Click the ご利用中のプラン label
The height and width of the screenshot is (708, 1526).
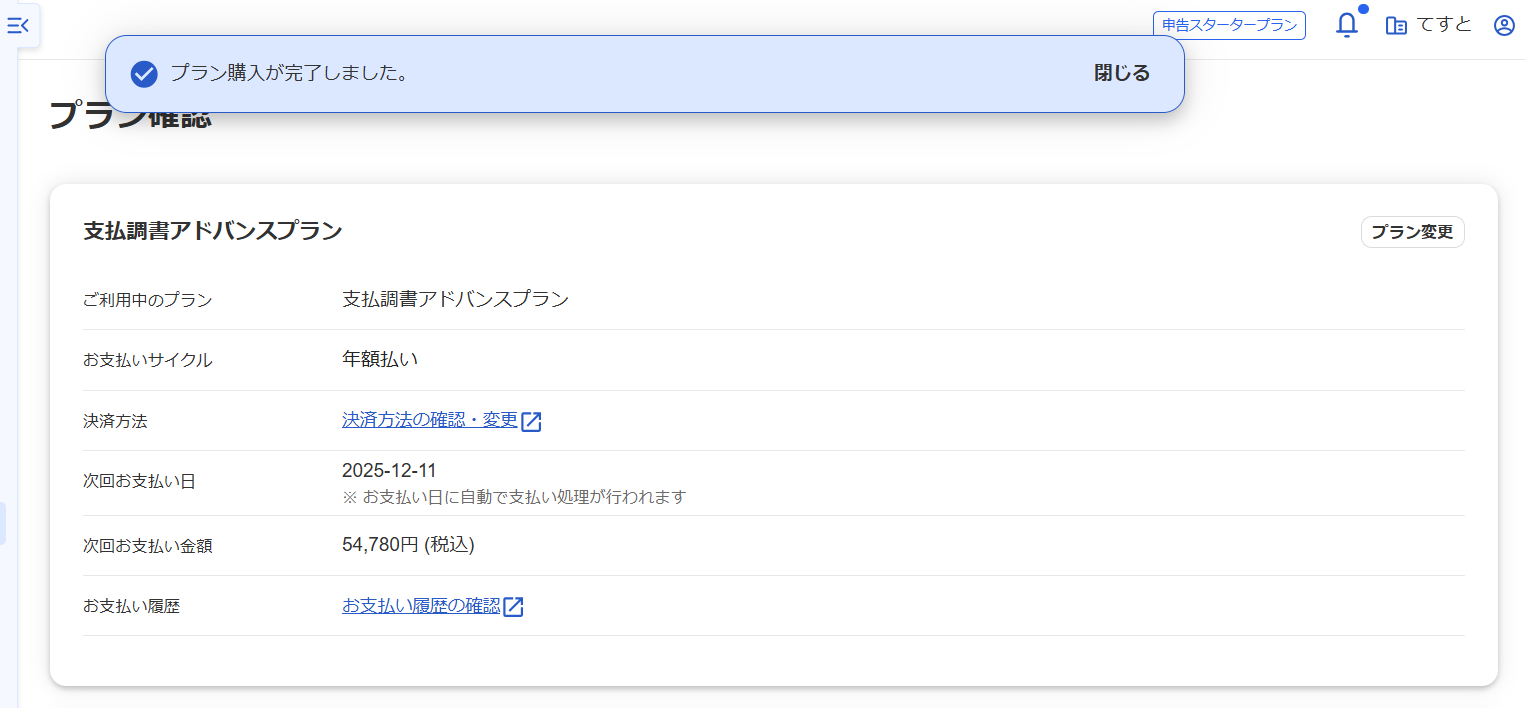[x=148, y=300]
